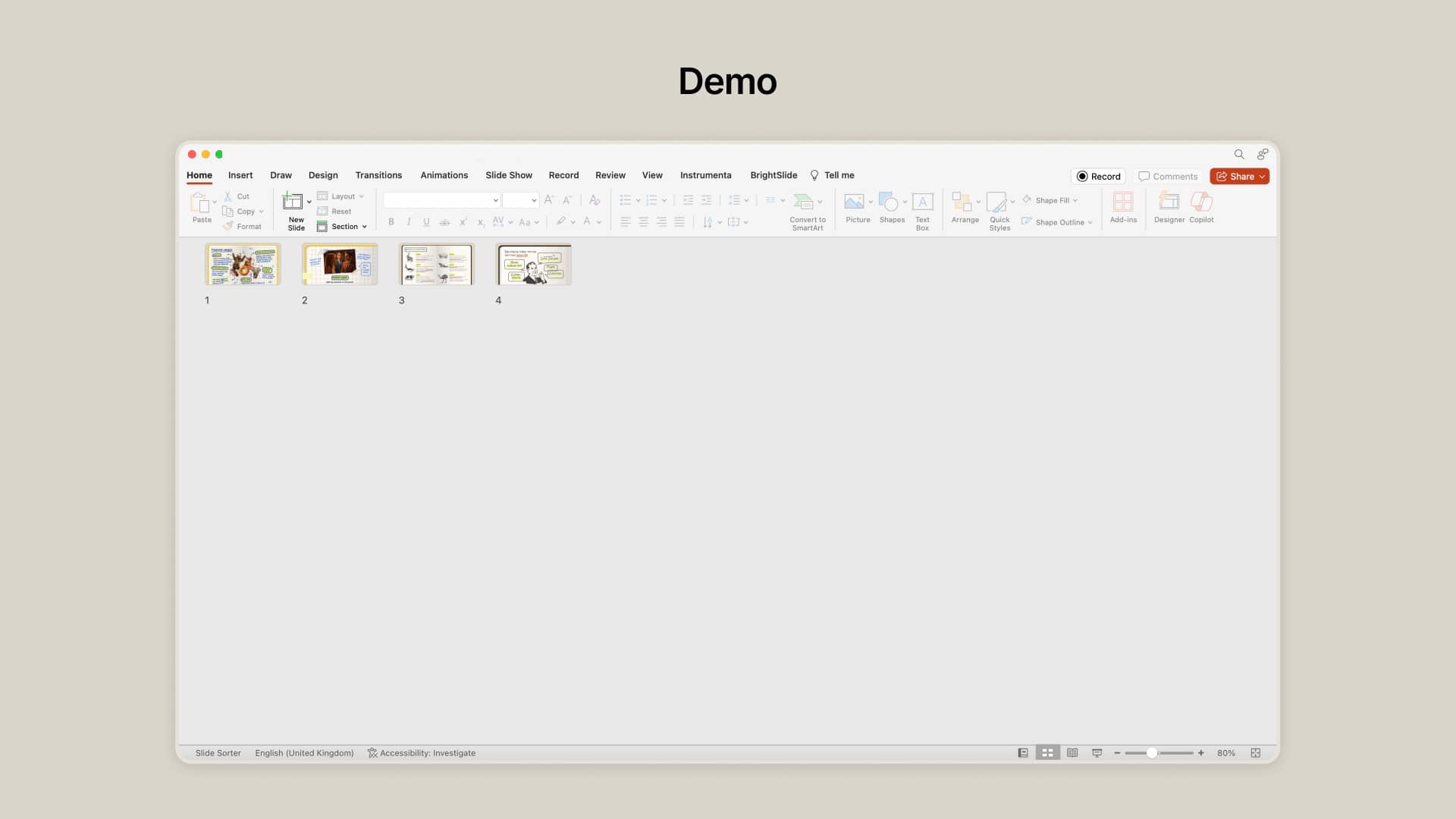Adjust the zoom slider handle
1456x819 pixels.
(x=1151, y=753)
